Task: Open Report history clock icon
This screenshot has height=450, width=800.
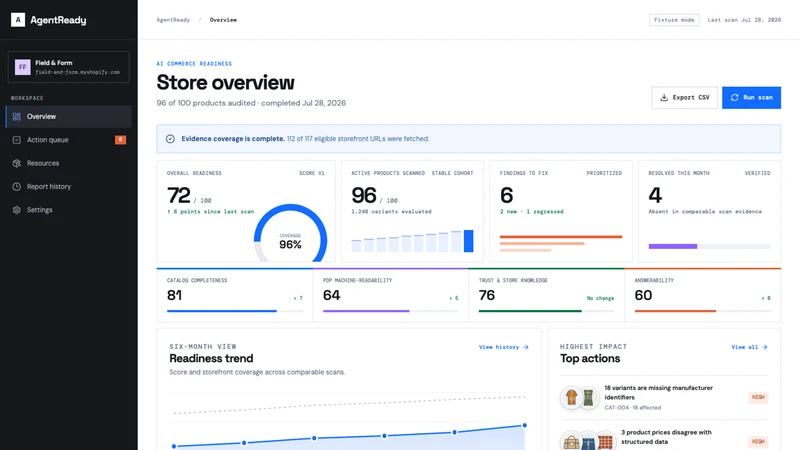Action: 17,187
